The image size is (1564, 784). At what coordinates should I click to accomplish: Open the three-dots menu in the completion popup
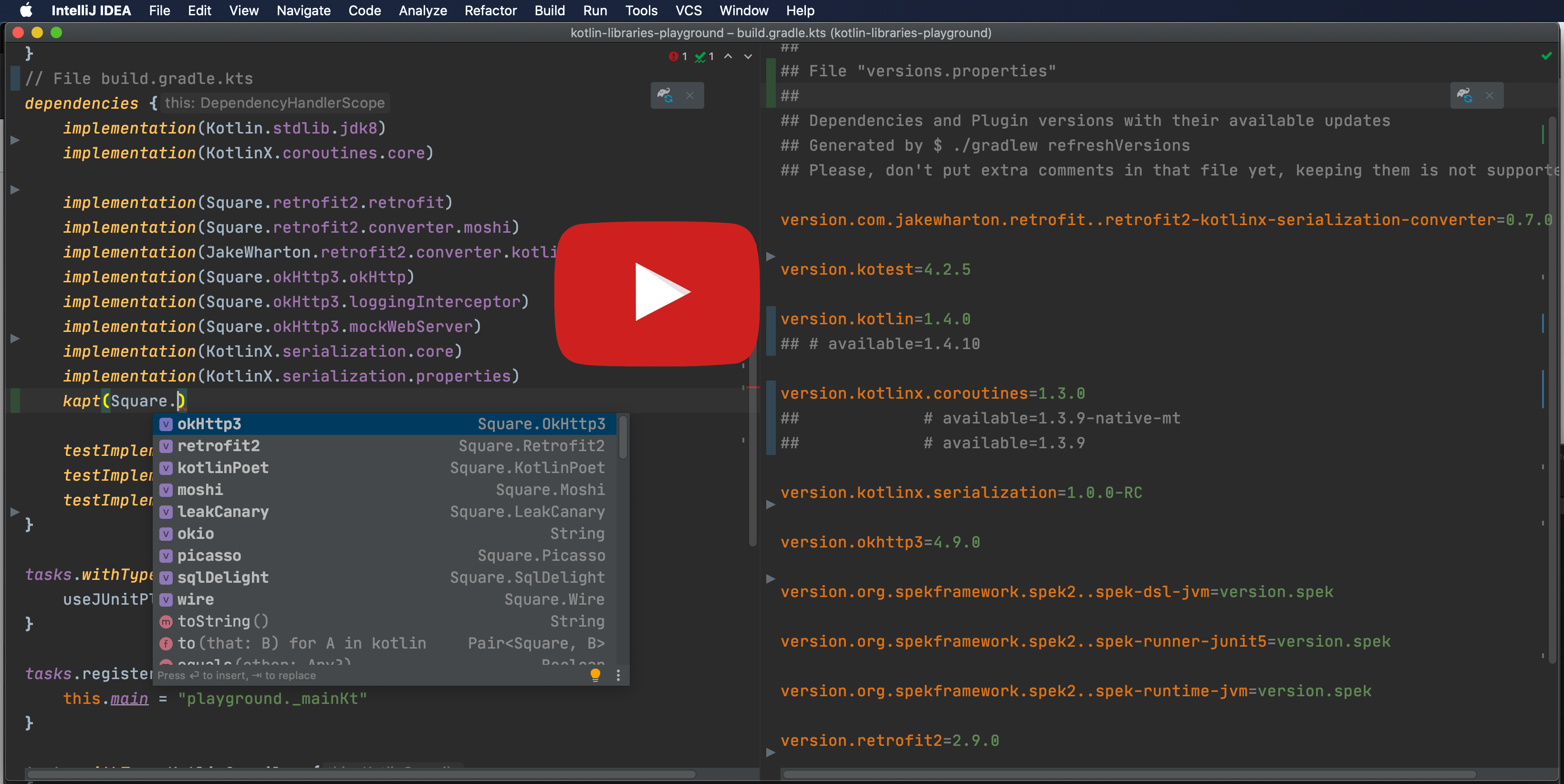click(618, 675)
